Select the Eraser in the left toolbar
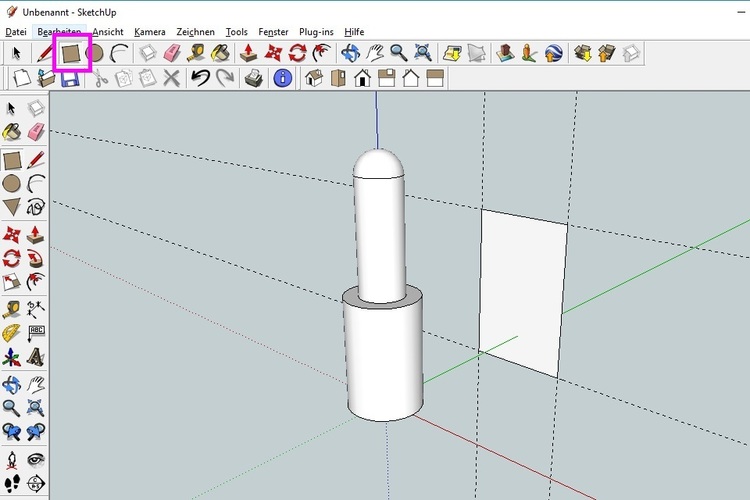Image resolution: width=750 pixels, height=500 pixels. (x=36, y=131)
